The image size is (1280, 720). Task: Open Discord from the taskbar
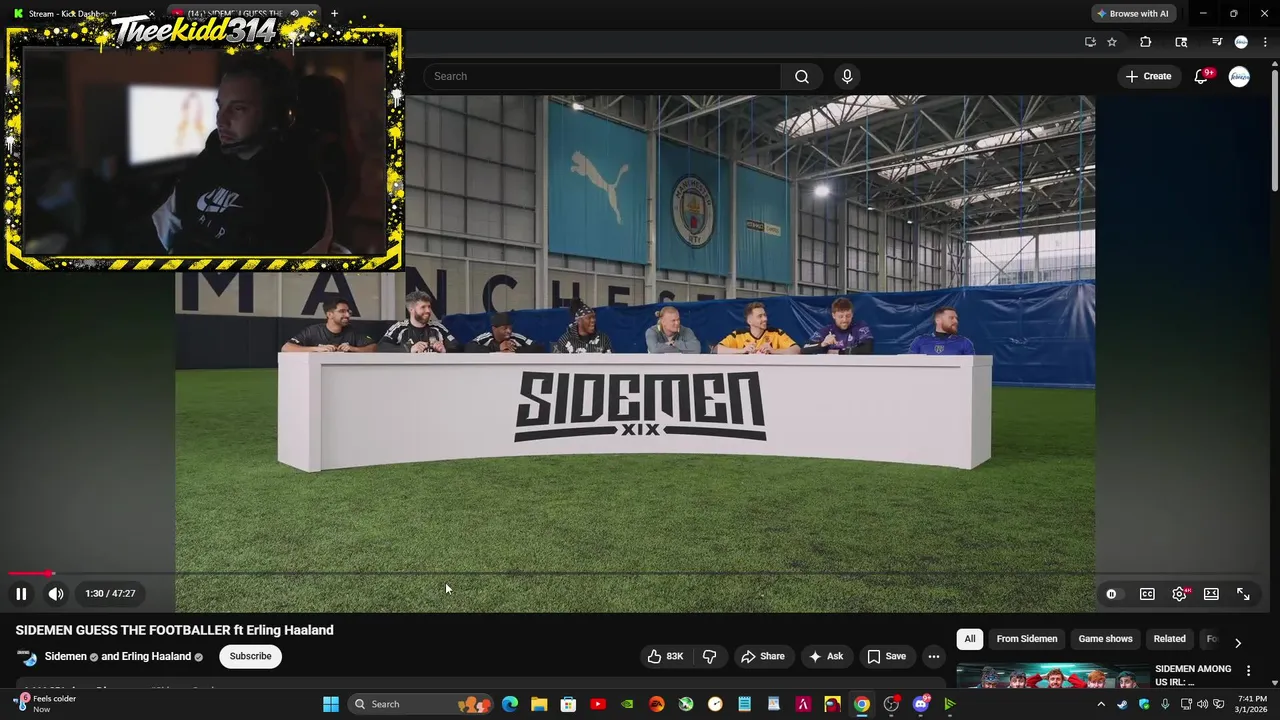point(921,704)
